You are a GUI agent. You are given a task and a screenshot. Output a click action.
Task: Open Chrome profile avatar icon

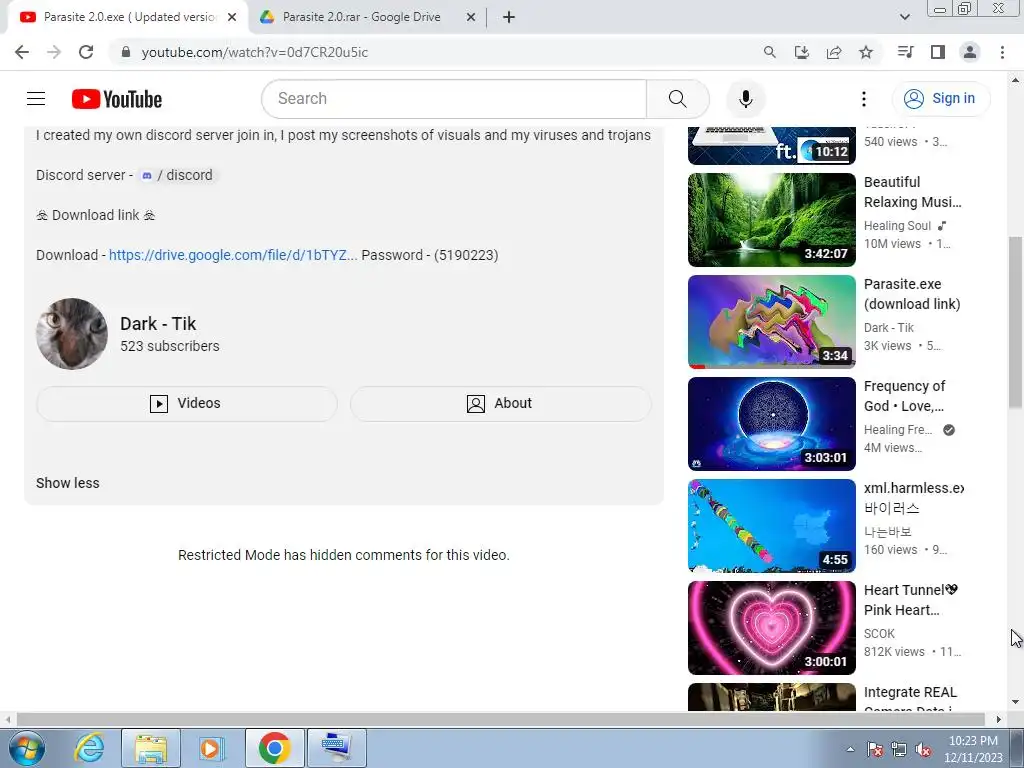970,52
